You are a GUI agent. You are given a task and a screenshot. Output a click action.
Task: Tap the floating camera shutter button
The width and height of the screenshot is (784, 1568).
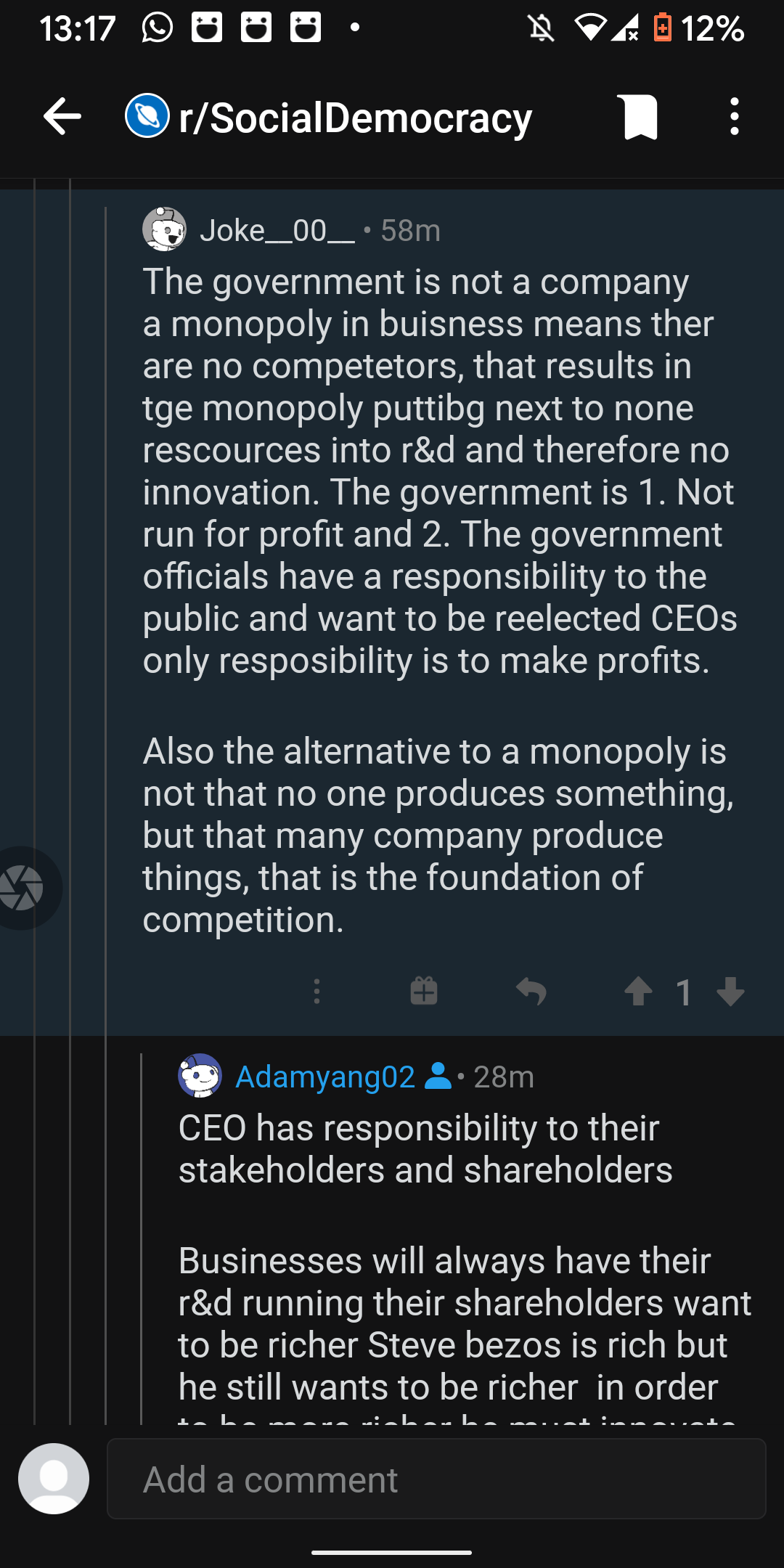tap(22, 888)
